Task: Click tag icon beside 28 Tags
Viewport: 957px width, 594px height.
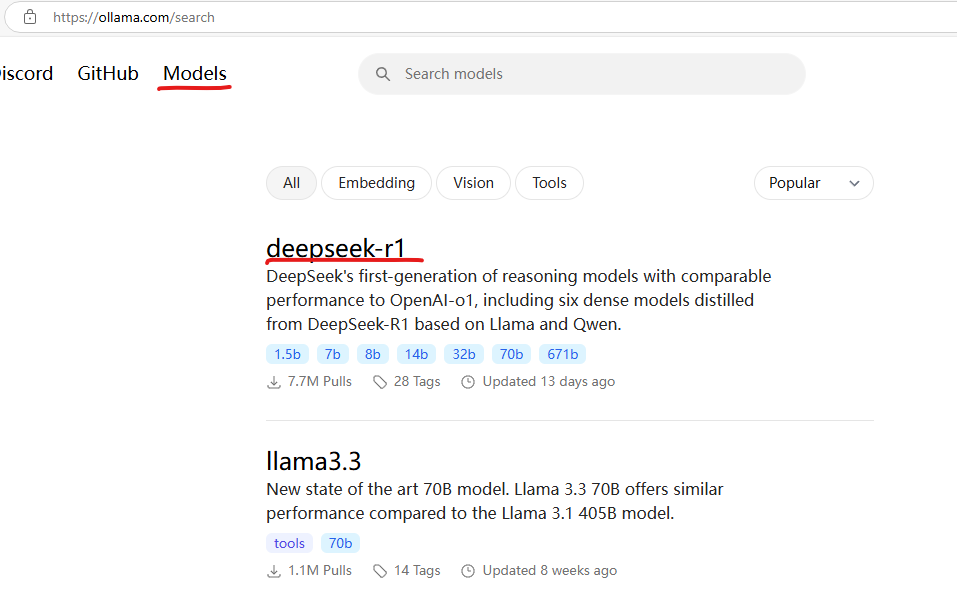Action: pos(380,382)
